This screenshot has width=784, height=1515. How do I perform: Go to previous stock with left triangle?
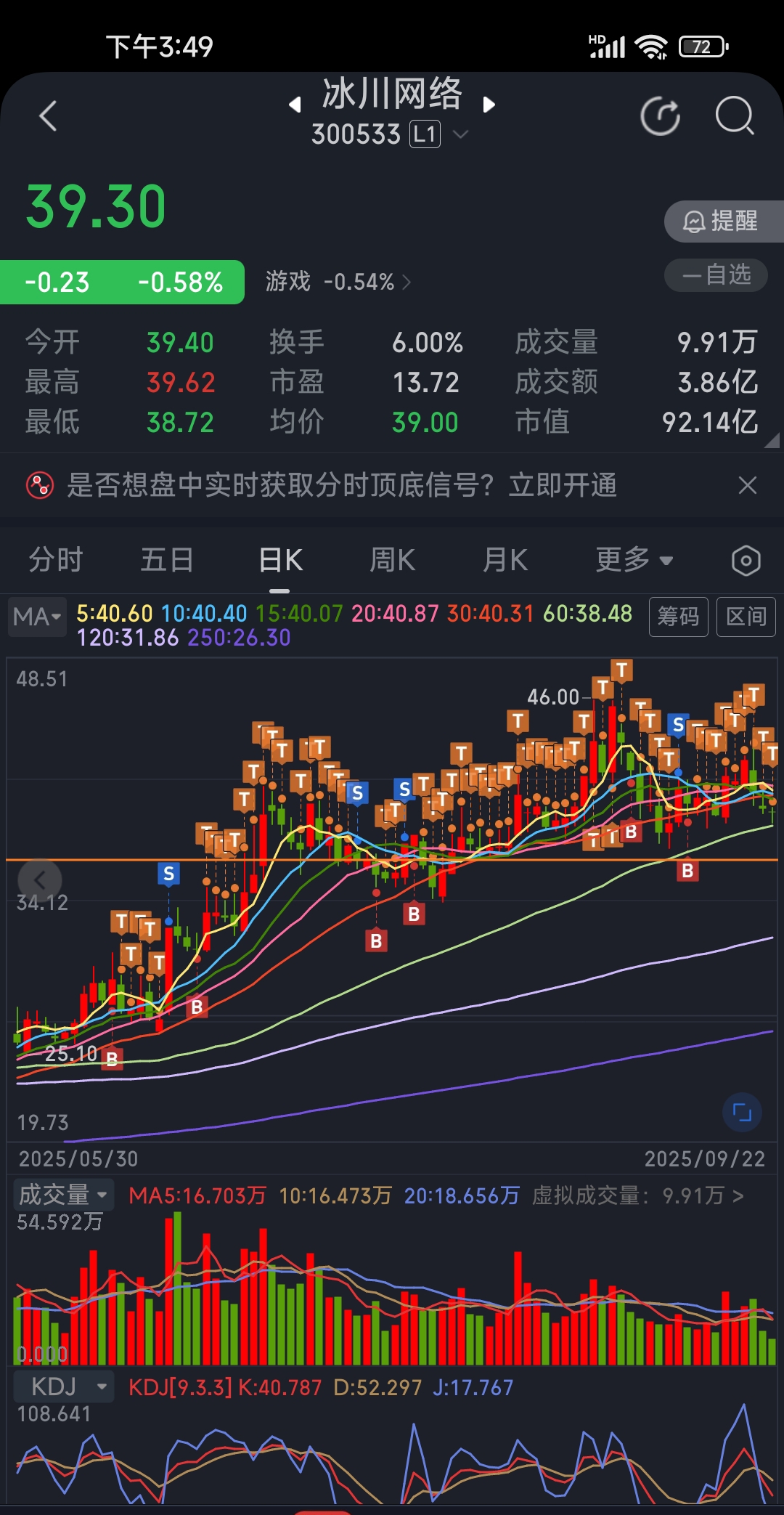coord(295,105)
